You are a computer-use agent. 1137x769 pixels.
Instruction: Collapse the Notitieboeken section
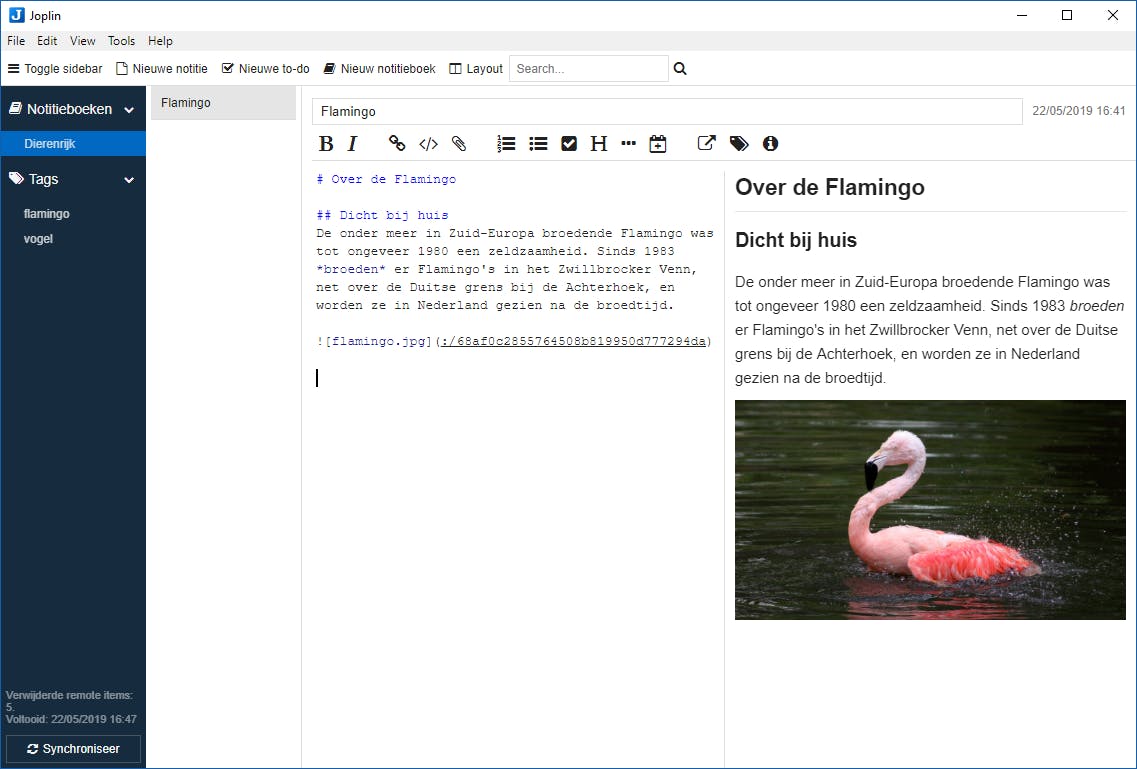click(x=129, y=110)
